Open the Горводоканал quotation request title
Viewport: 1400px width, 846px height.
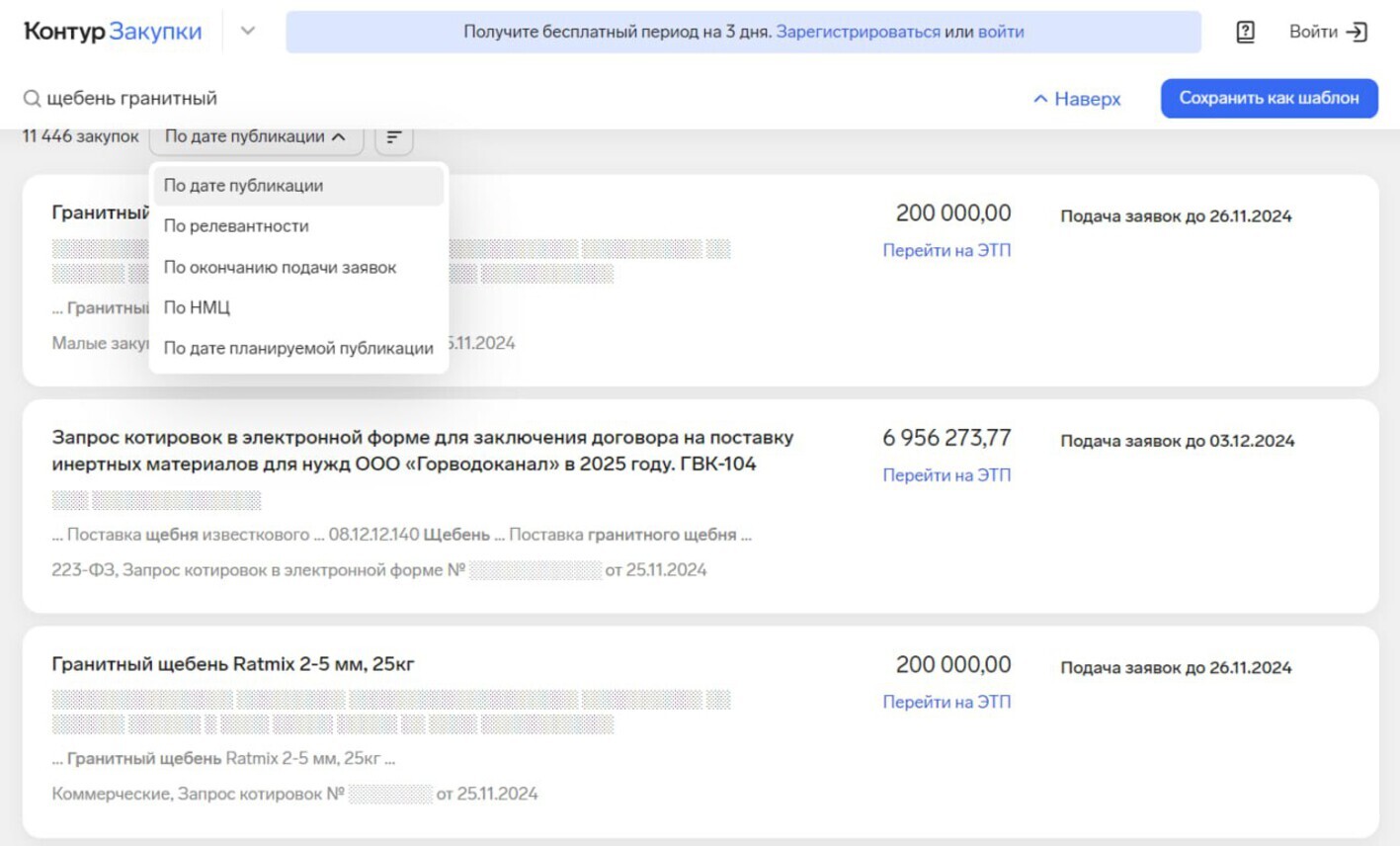[422, 451]
